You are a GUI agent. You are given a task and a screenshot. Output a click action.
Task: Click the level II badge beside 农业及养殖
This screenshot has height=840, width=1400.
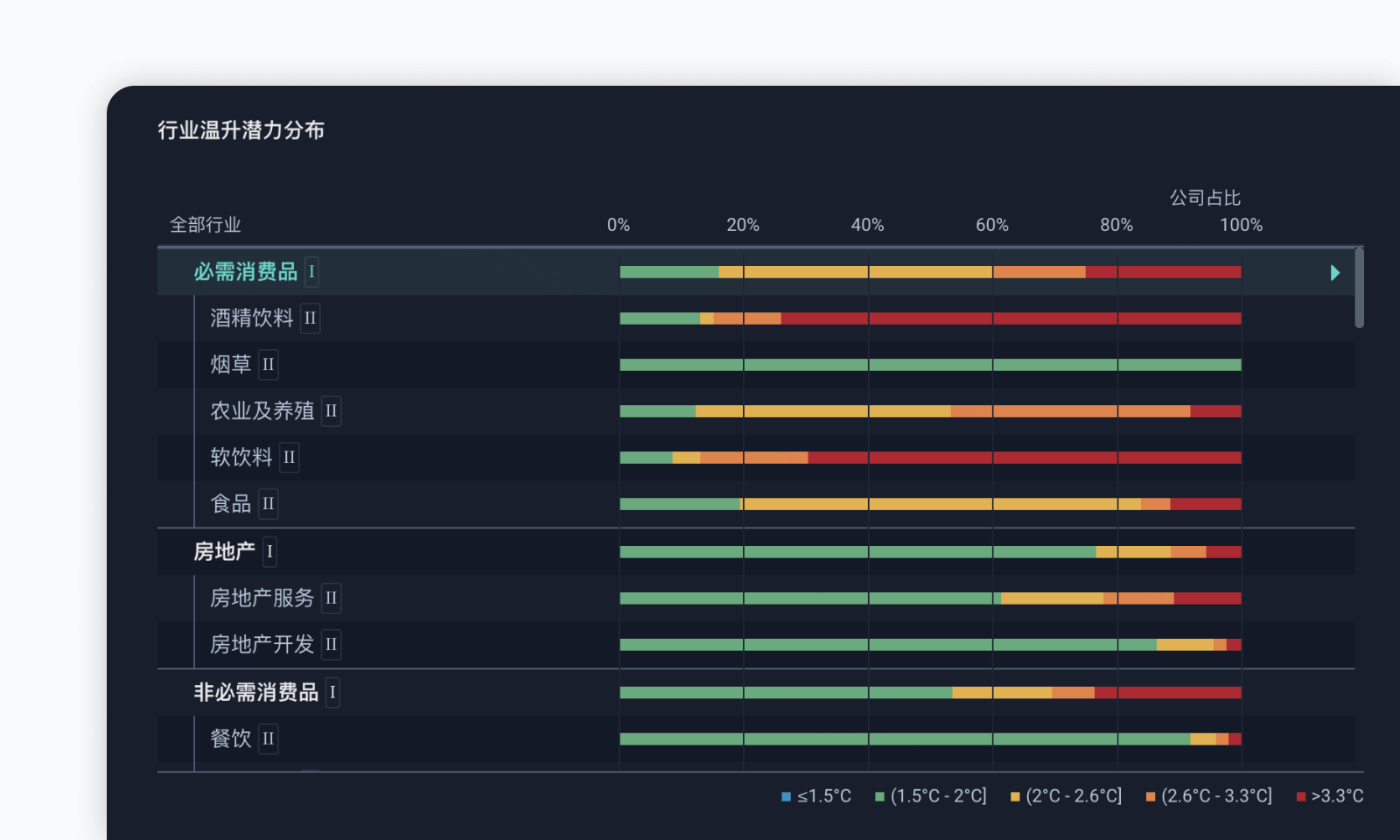tap(331, 411)
